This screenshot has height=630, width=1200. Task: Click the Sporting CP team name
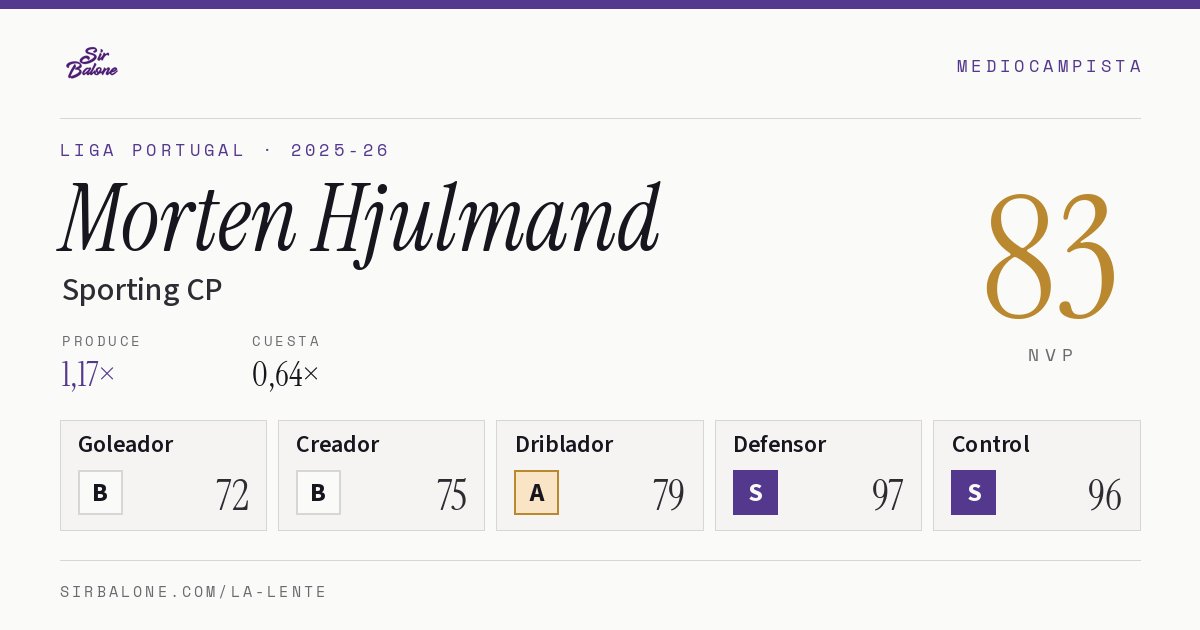[142, 290]
